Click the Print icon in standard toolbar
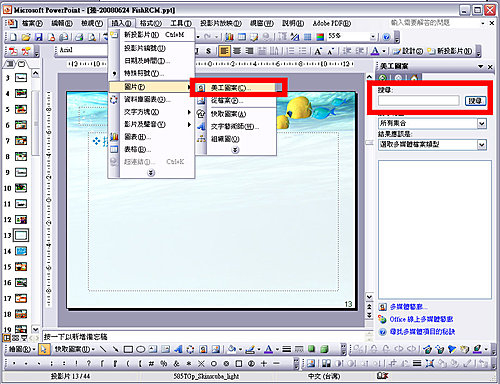 (79, 37)
